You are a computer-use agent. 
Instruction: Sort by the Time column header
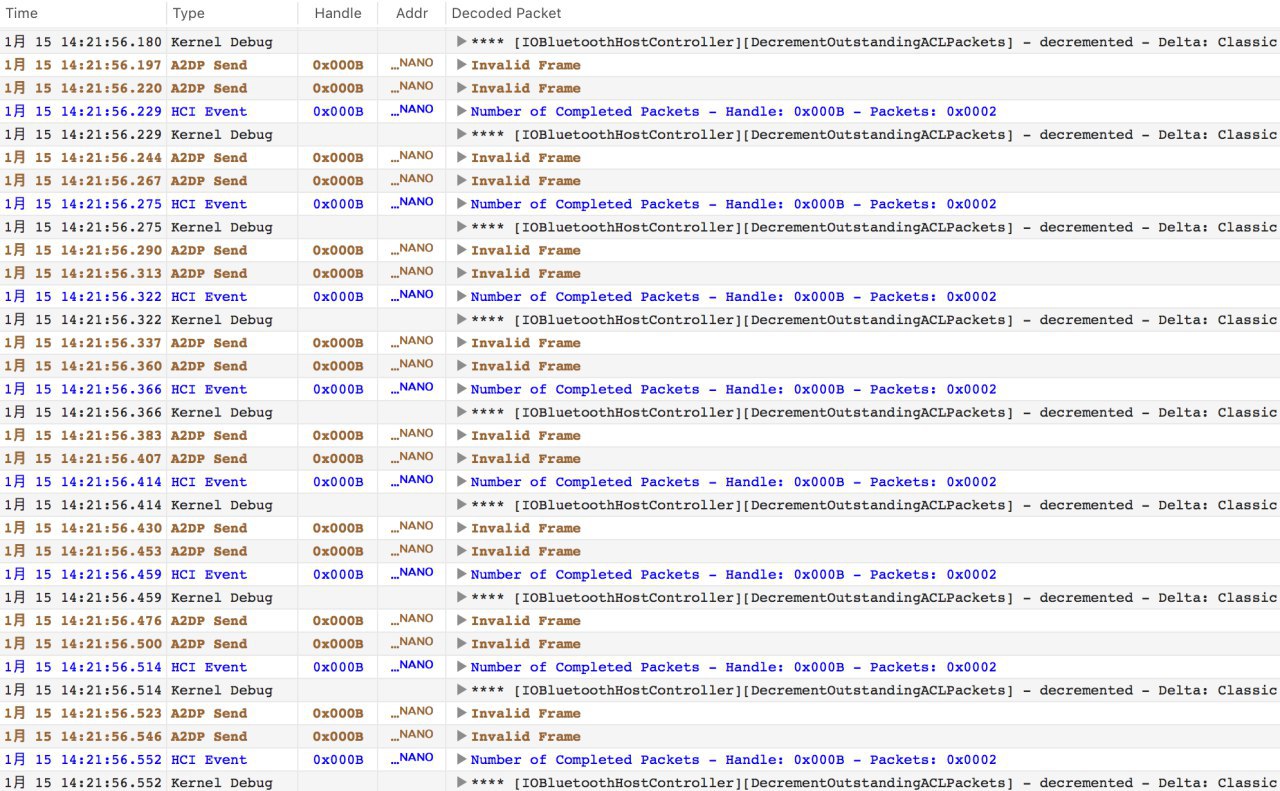(22, 13)
